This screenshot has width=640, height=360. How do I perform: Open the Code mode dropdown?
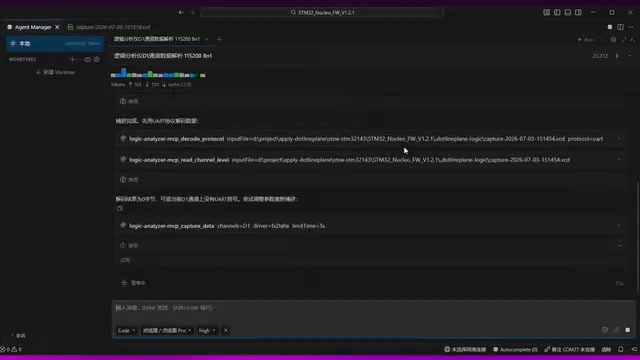click(126, 331)
